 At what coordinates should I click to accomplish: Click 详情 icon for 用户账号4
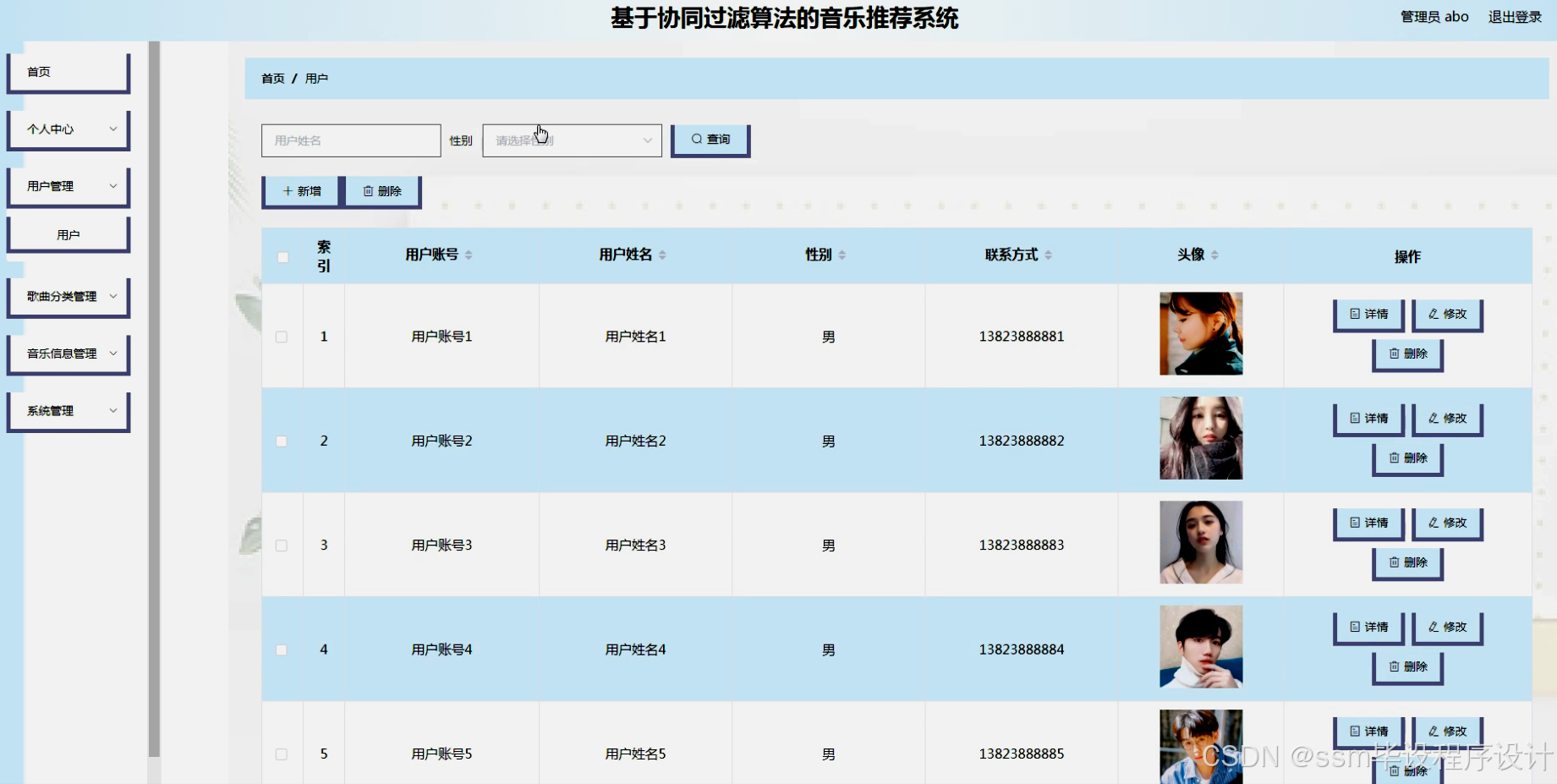pos(1353,627)
